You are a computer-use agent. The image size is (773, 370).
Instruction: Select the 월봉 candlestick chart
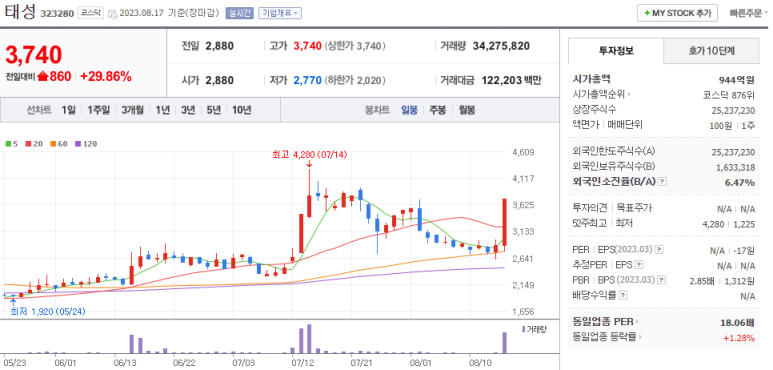(x=467, y=110)
